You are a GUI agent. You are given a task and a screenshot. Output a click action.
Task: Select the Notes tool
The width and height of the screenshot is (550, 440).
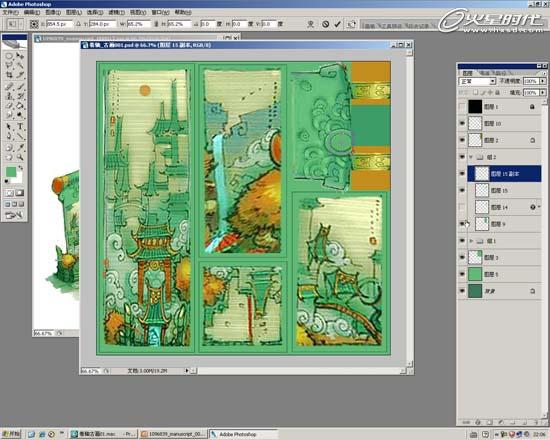point(9,148)
